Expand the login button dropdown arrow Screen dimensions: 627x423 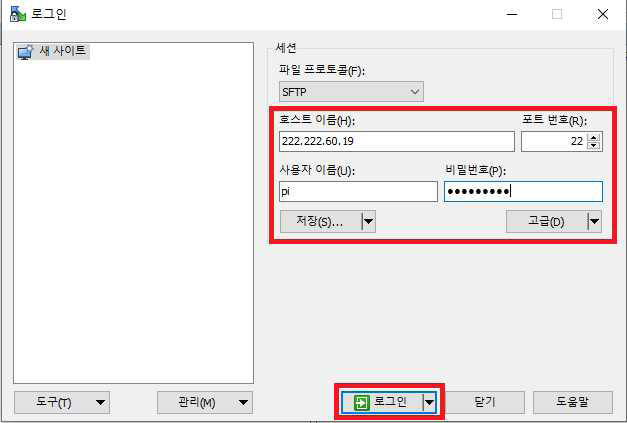point(429,402)
